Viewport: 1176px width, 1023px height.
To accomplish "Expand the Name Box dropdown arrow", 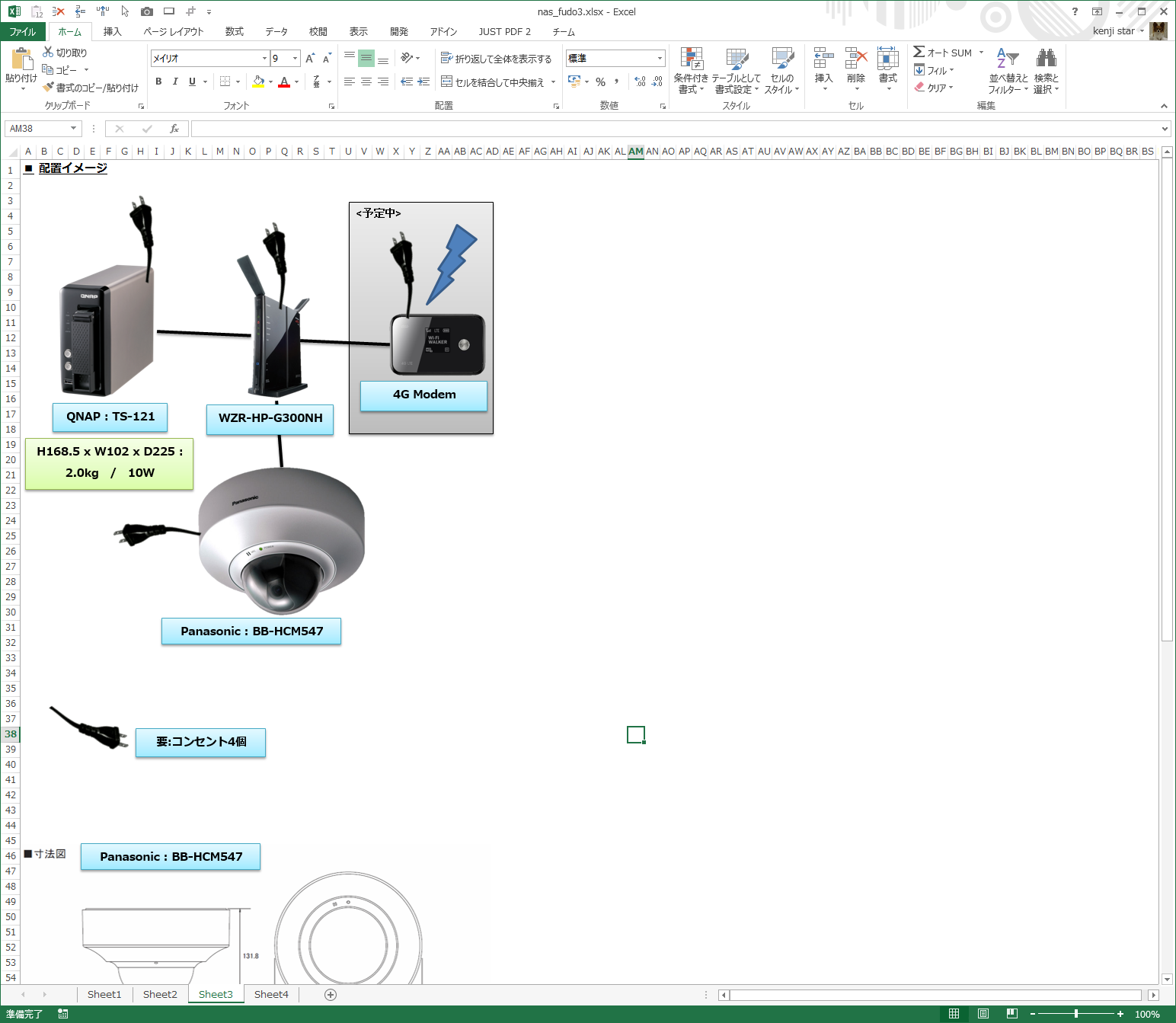I will [73, 129].
